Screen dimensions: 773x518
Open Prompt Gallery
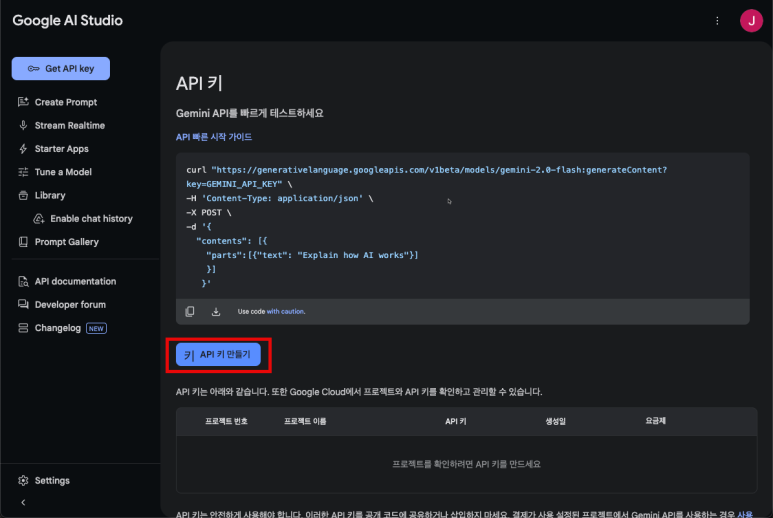tap(67, 242)
